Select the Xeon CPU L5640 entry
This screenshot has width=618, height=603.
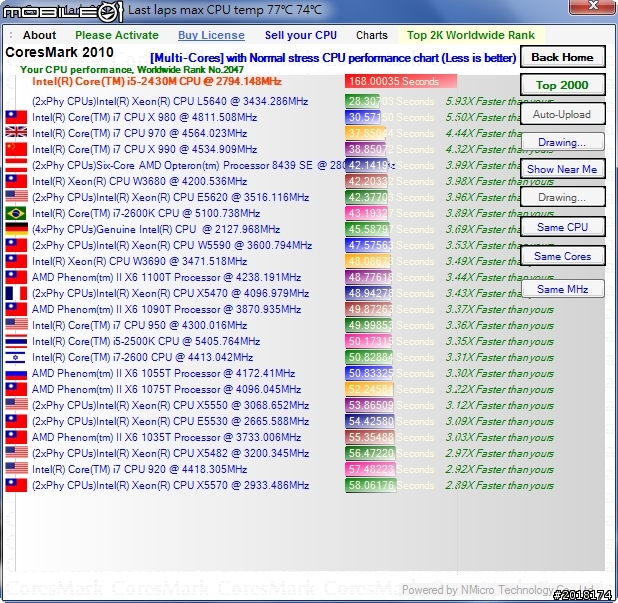[170, 101]
